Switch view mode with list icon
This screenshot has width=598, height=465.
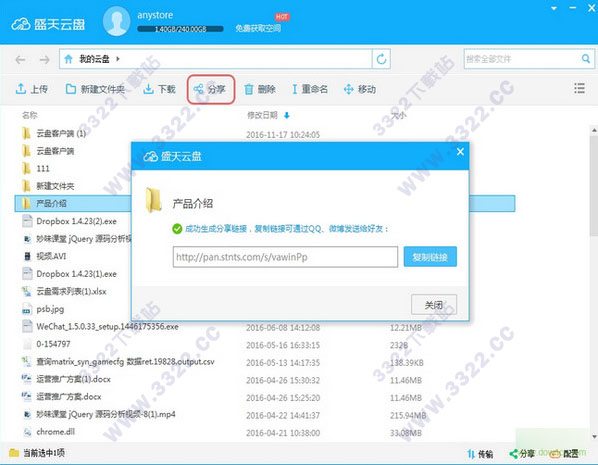tap(579, 88)
